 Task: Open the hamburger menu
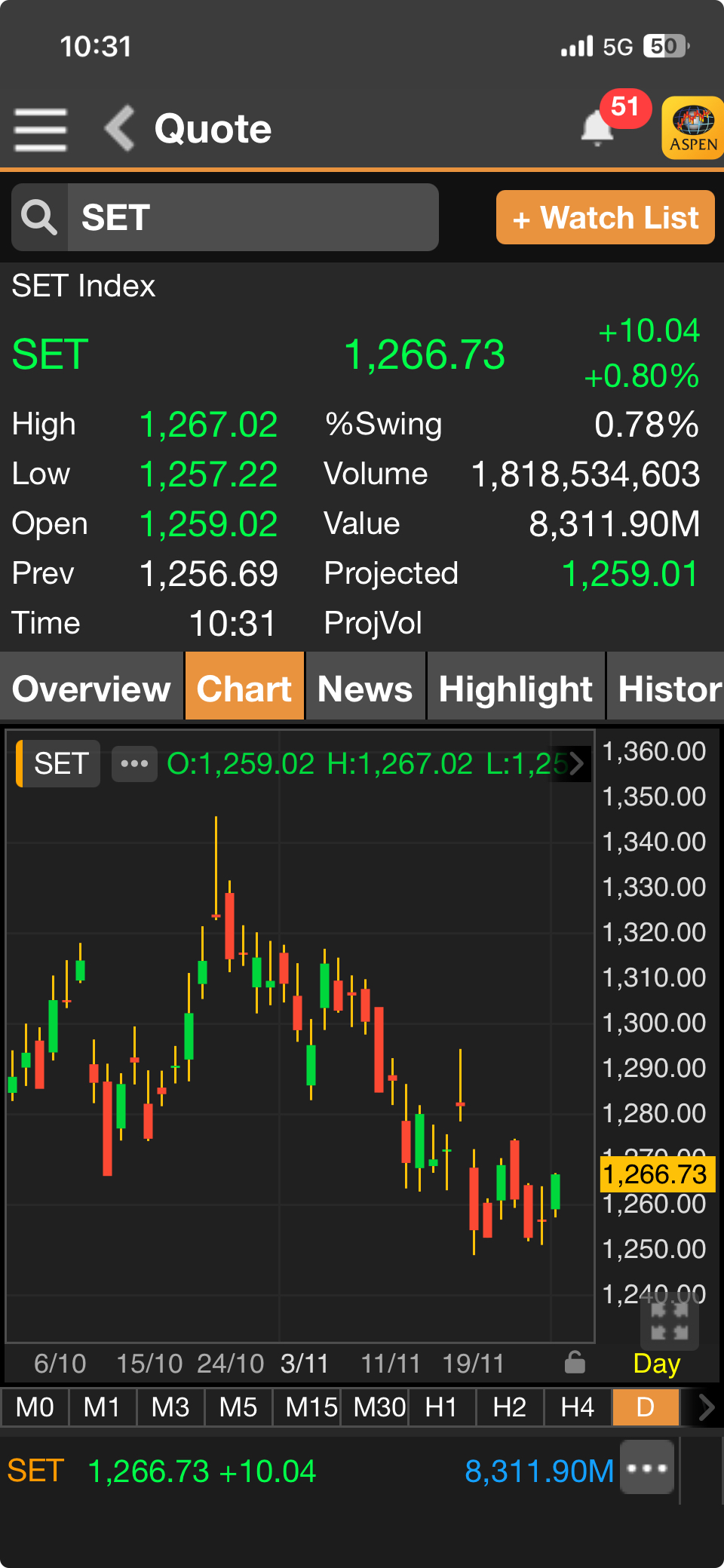click(41, 129)
